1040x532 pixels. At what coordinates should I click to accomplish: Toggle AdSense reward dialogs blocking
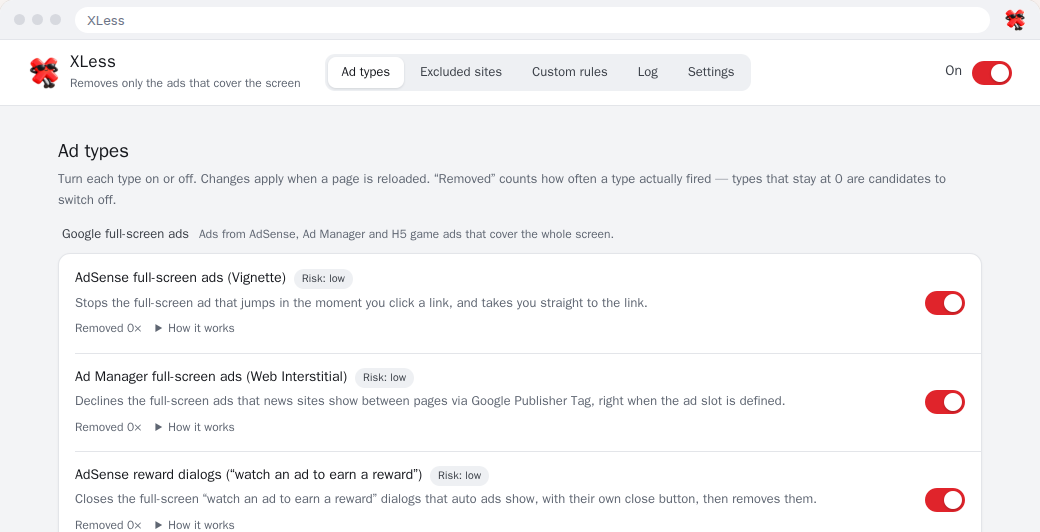[x=944, y=500]
